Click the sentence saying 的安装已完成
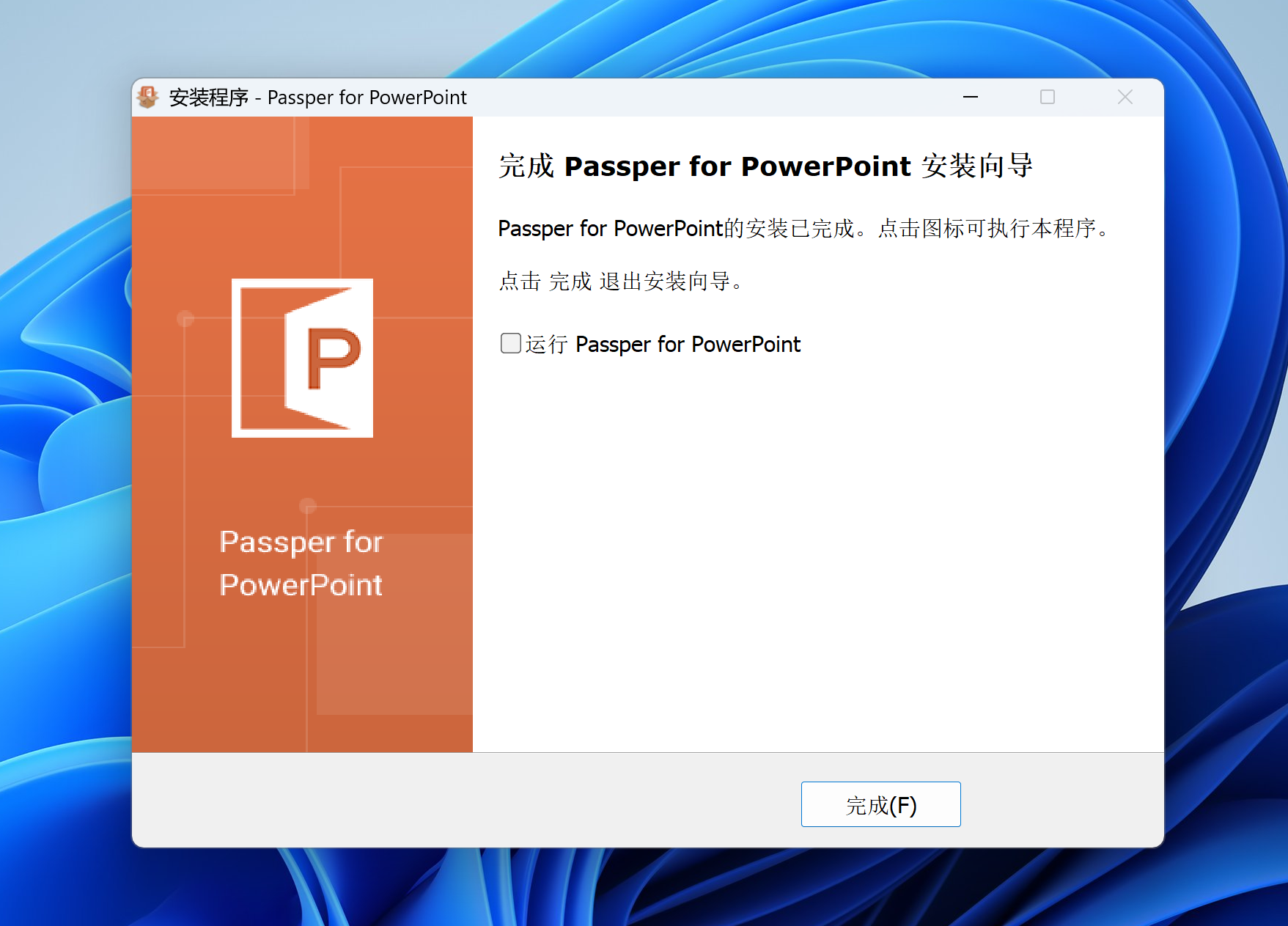Viewport: 1288px width, 926px height. click(803, 229)
